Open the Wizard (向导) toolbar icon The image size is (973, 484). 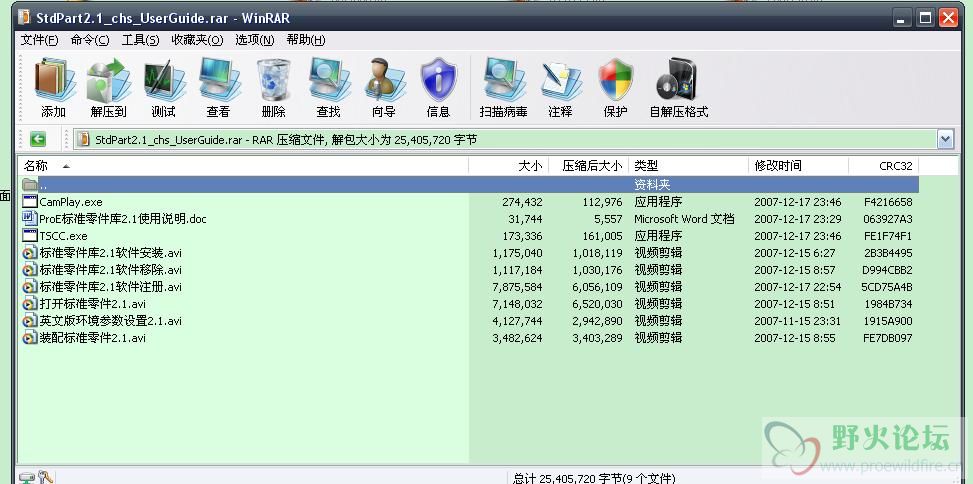click(x=384, y=80)
